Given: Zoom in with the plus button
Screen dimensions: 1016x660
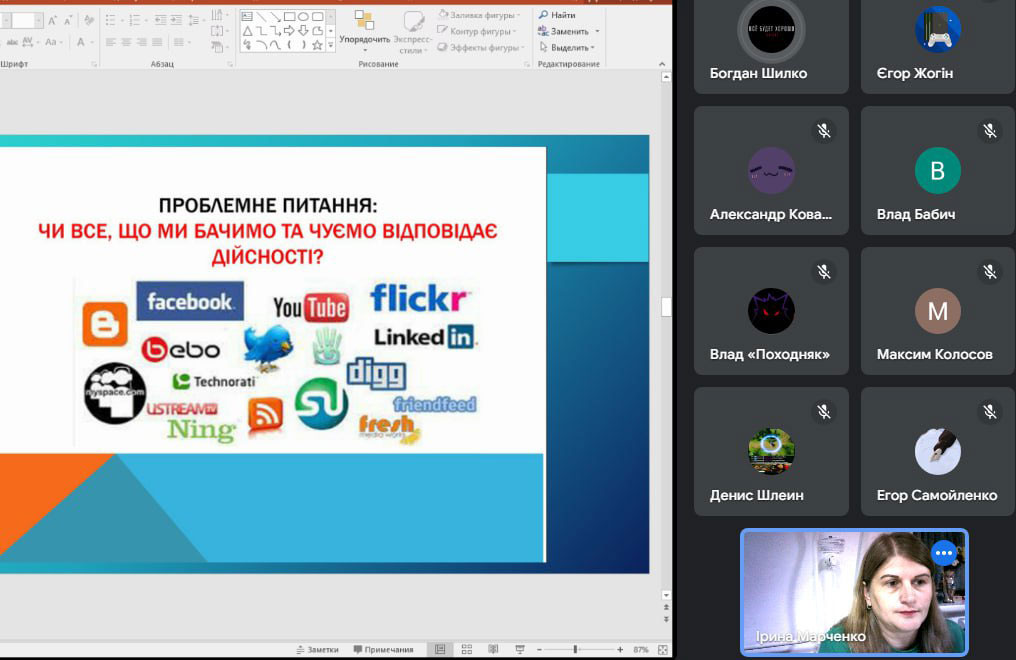Looking at the screenshot, I should [620, 650].
